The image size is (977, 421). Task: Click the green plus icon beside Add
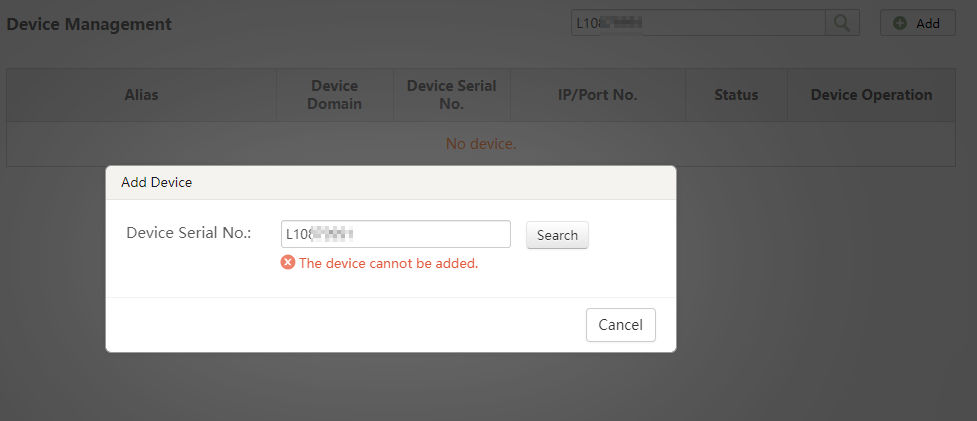click(x=900, y=23)
